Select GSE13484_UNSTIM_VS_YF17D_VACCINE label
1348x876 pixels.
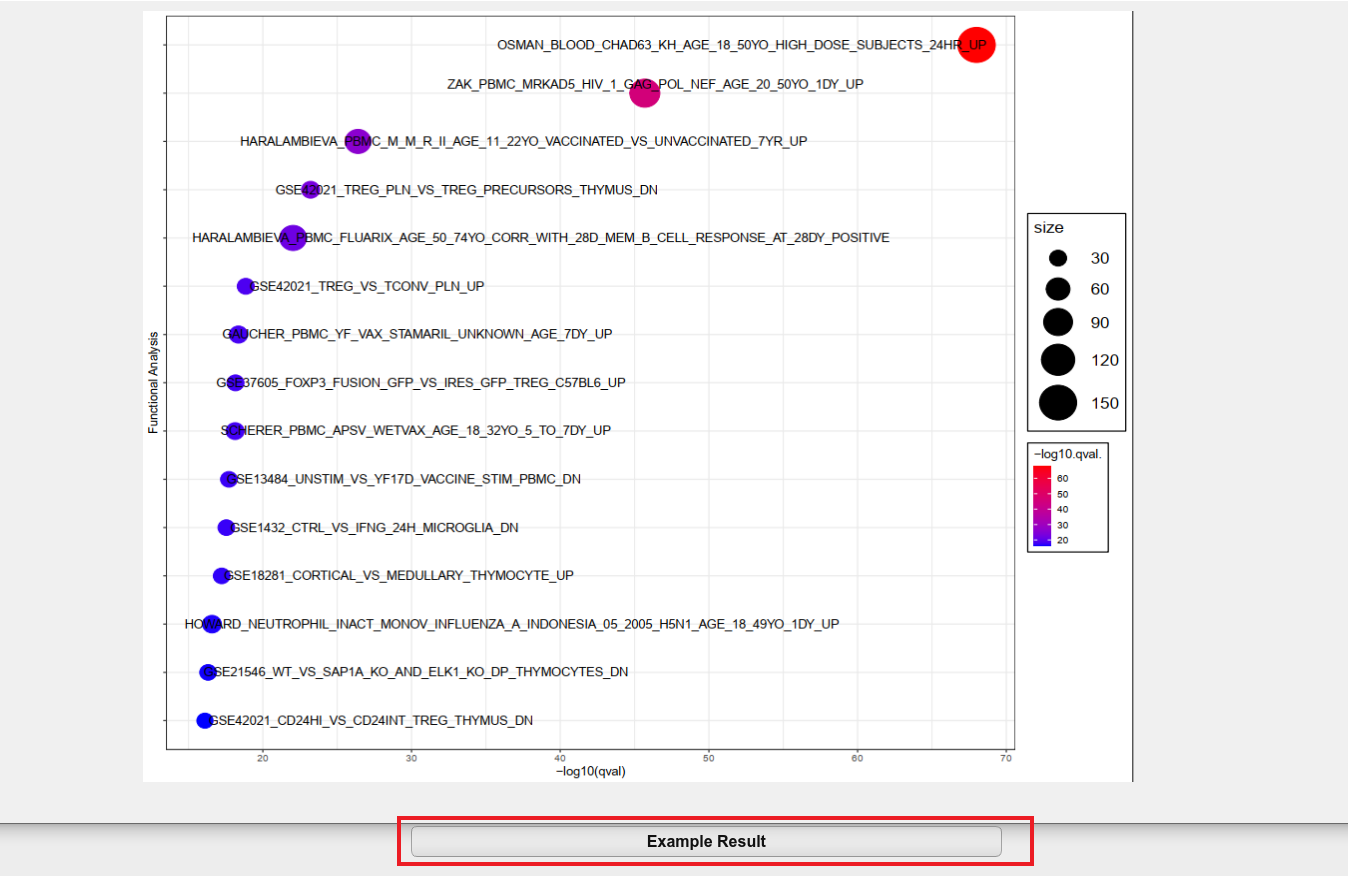coord(402,479)
